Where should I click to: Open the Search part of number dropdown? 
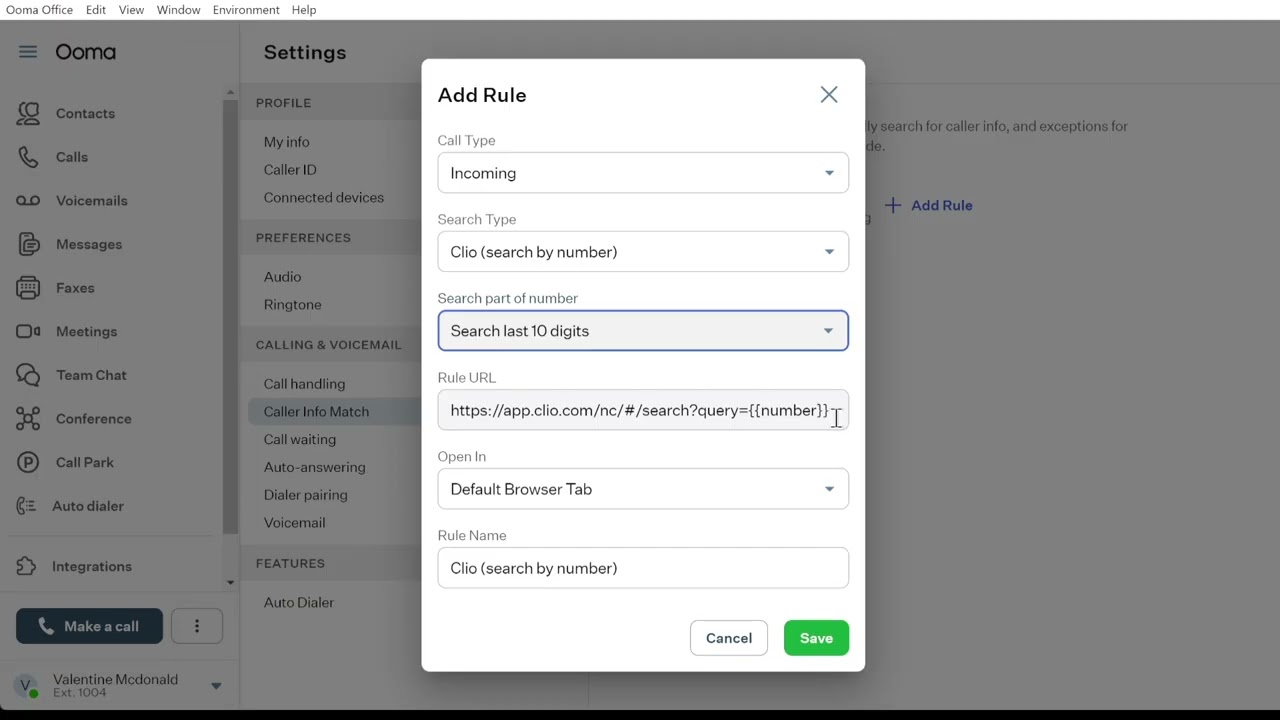point(643,331)
